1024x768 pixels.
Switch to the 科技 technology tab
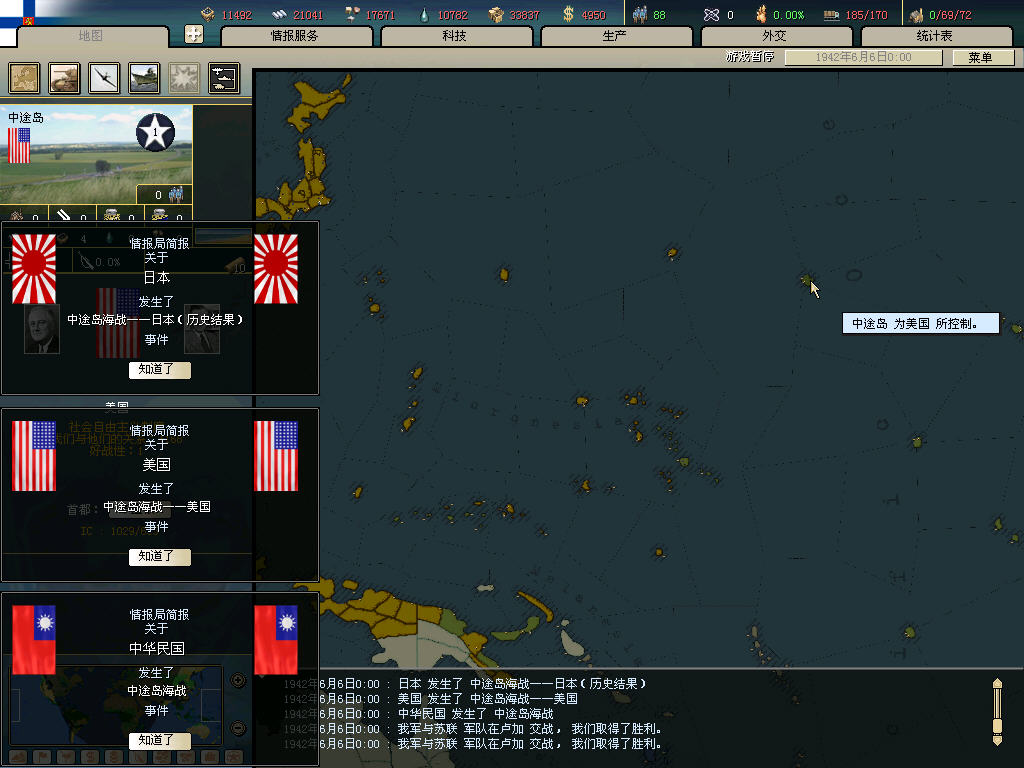point(456,36)
